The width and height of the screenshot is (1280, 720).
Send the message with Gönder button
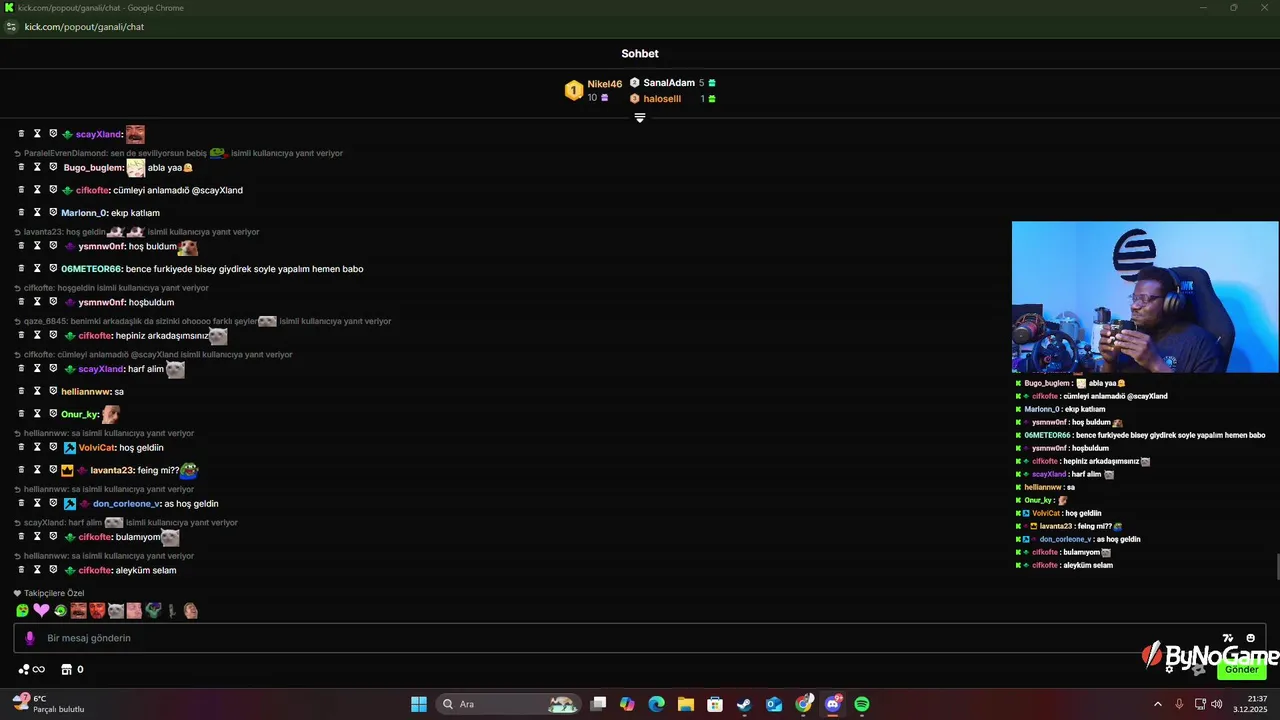tap(1242, 669)
